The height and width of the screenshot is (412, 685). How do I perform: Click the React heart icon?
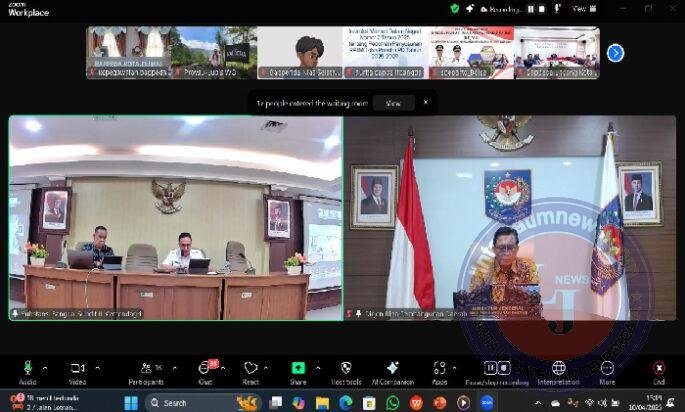(x=251, y=368)
